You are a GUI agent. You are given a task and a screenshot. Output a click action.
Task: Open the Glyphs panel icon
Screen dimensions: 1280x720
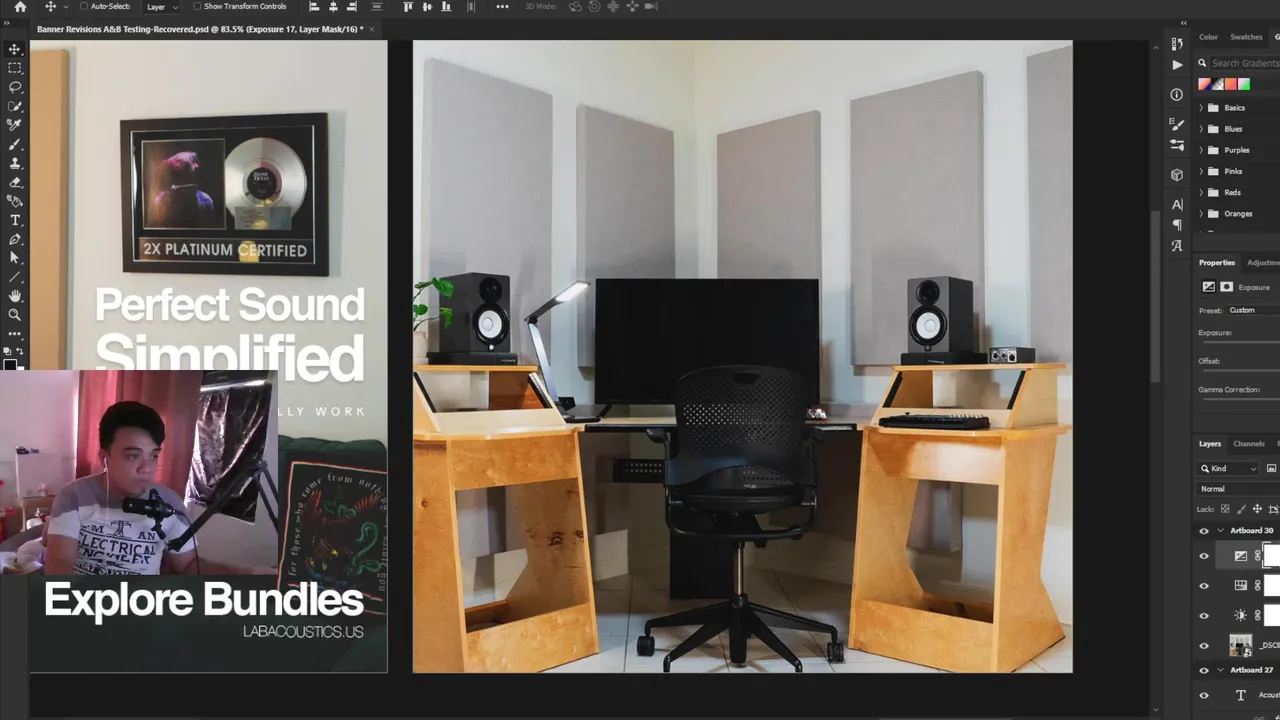point(1177,245)
